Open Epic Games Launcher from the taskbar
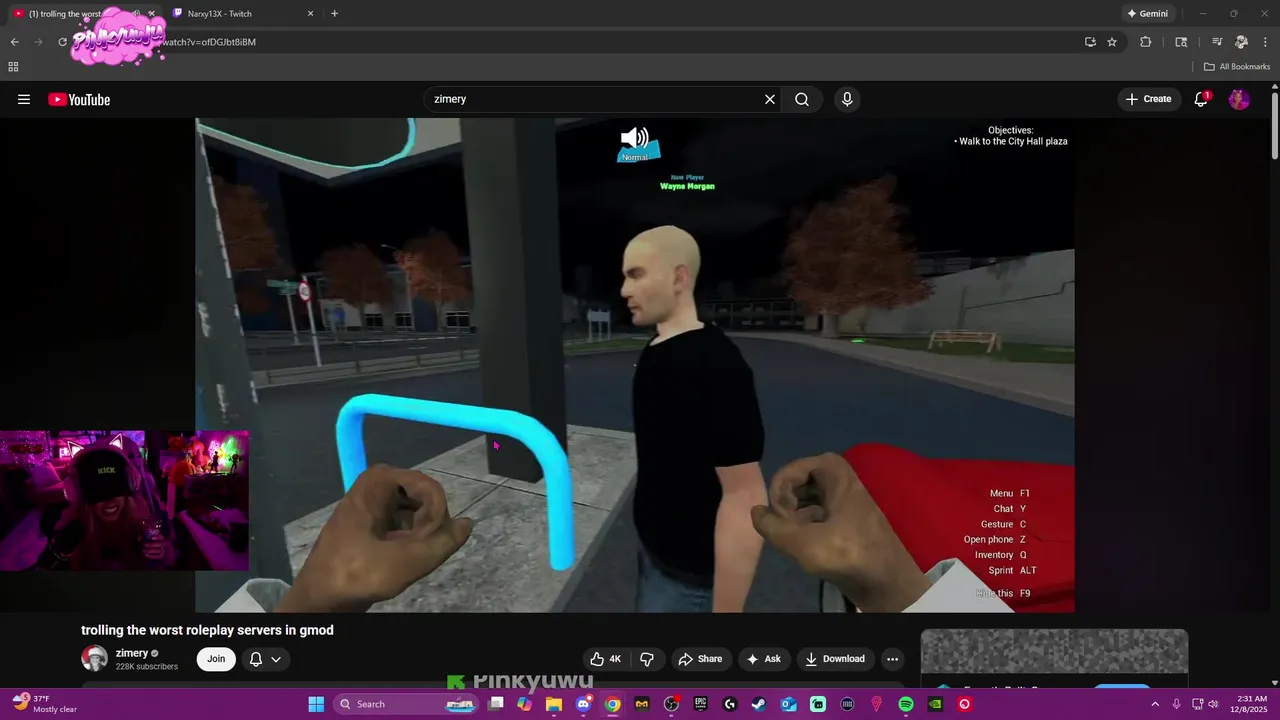The width and height of the screenshot is (1280, 720). [x=701, y=704]
